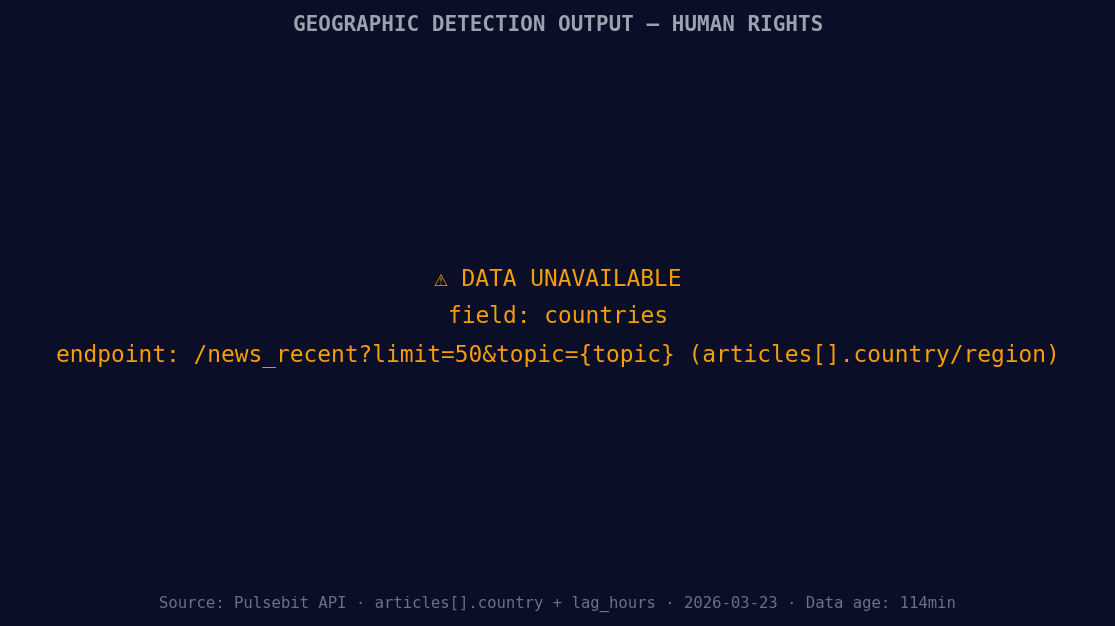This screenshot has height=626, width=1115.
Task: Click the word DATA next to the warning icon
Action: (x=488, y=279)
